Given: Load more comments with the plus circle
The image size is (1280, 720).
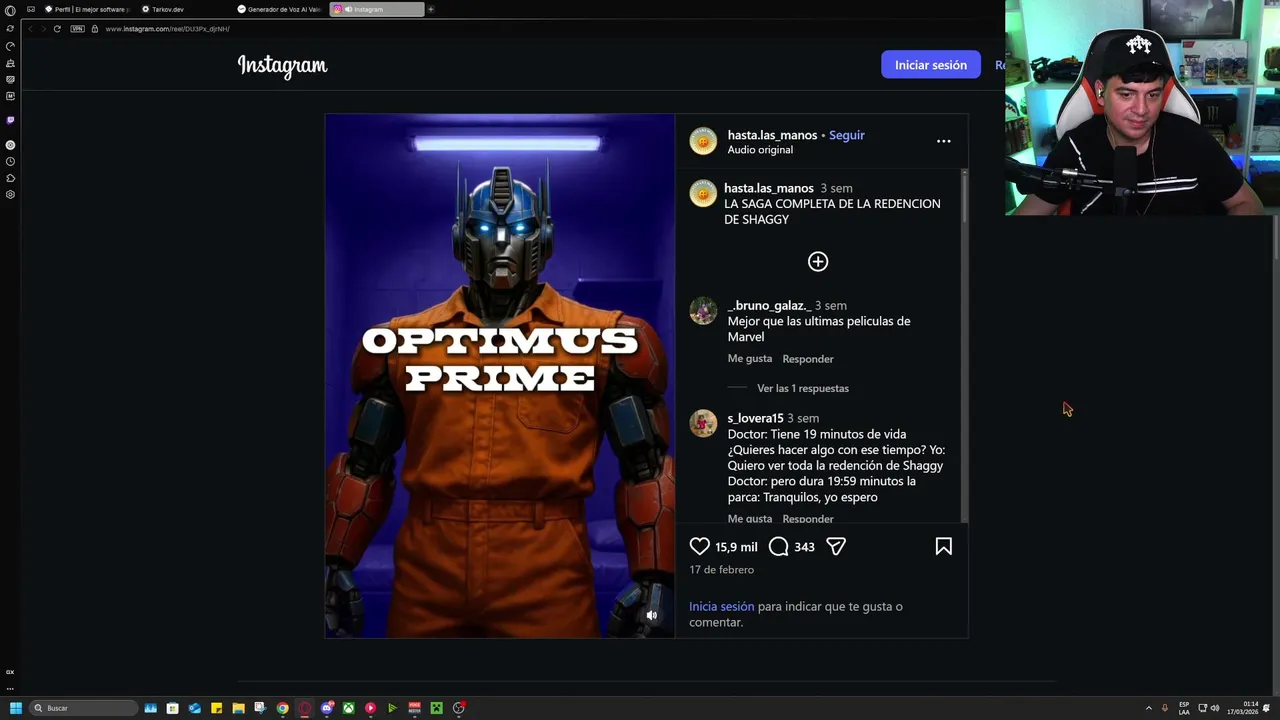Looking at the screenshot, I should (818, 261).
